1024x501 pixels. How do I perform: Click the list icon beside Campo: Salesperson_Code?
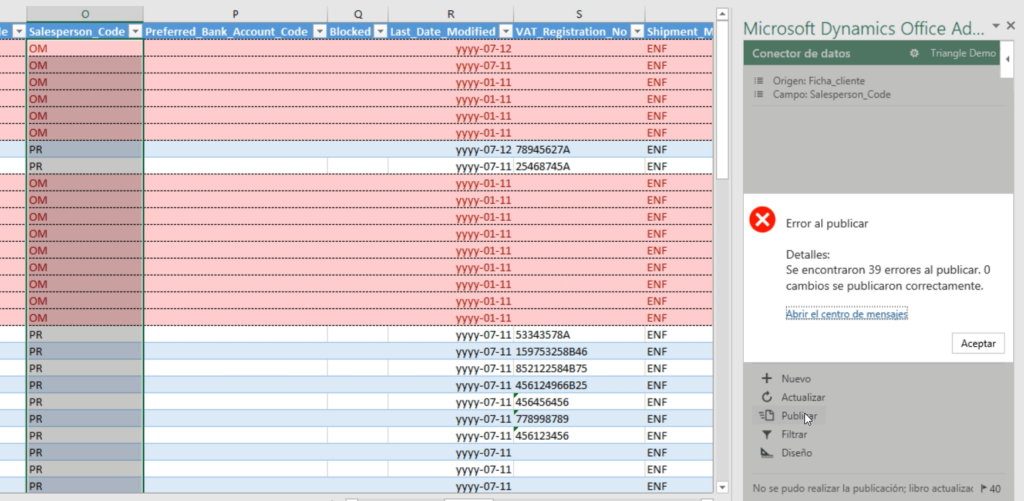click(759, 94)
